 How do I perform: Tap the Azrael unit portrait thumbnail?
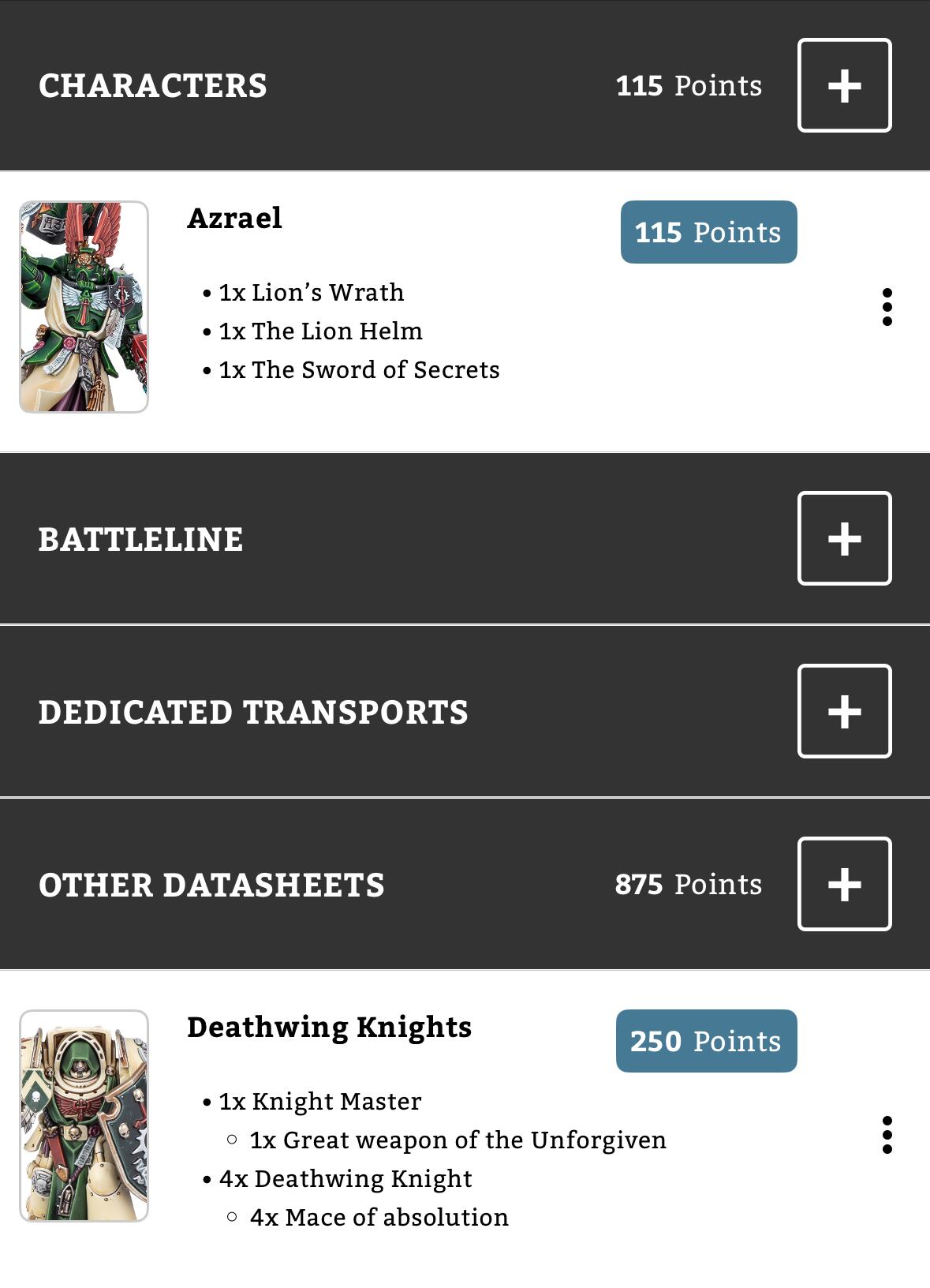84,307
